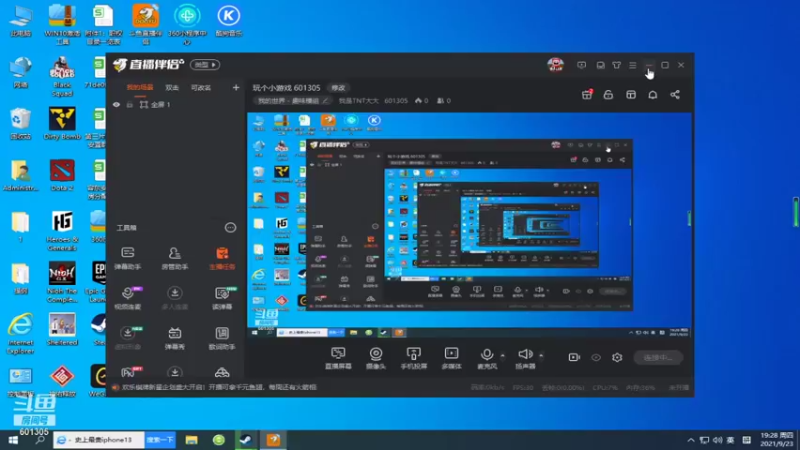
Task: Download the 多人连麦 tool
Action: (174, 298)
